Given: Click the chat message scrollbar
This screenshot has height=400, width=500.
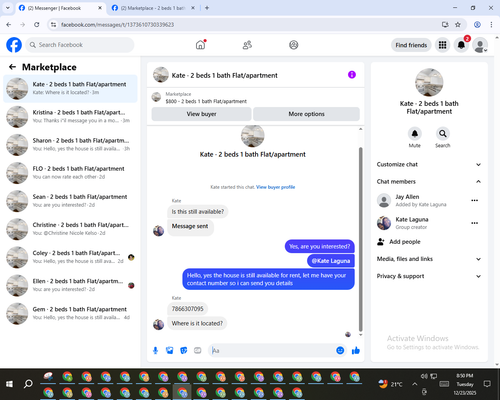Looking at the screenshot, I should pos(360,238).
